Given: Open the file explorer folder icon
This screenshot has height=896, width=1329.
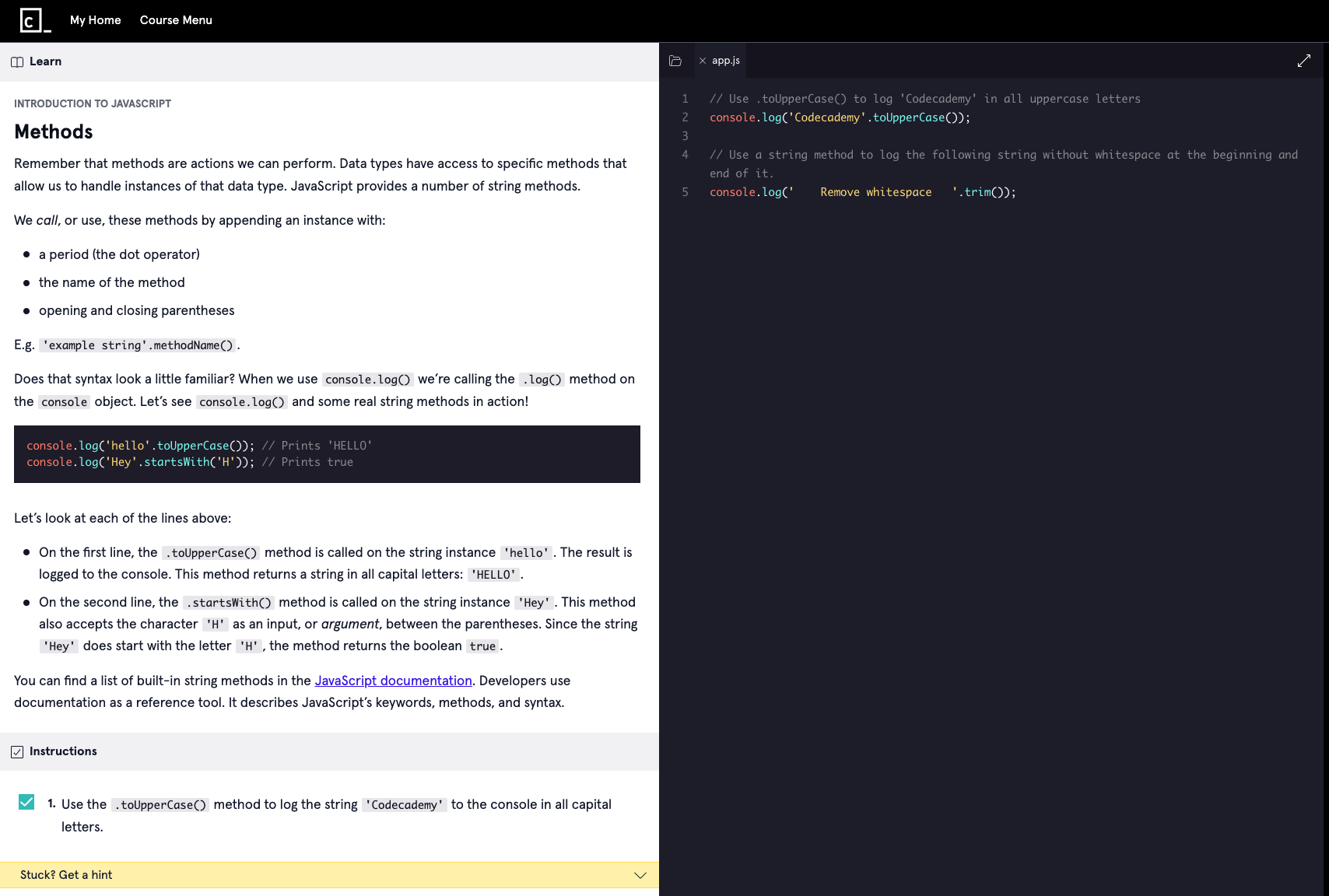Looking at the screenshot, I should 675,61.
